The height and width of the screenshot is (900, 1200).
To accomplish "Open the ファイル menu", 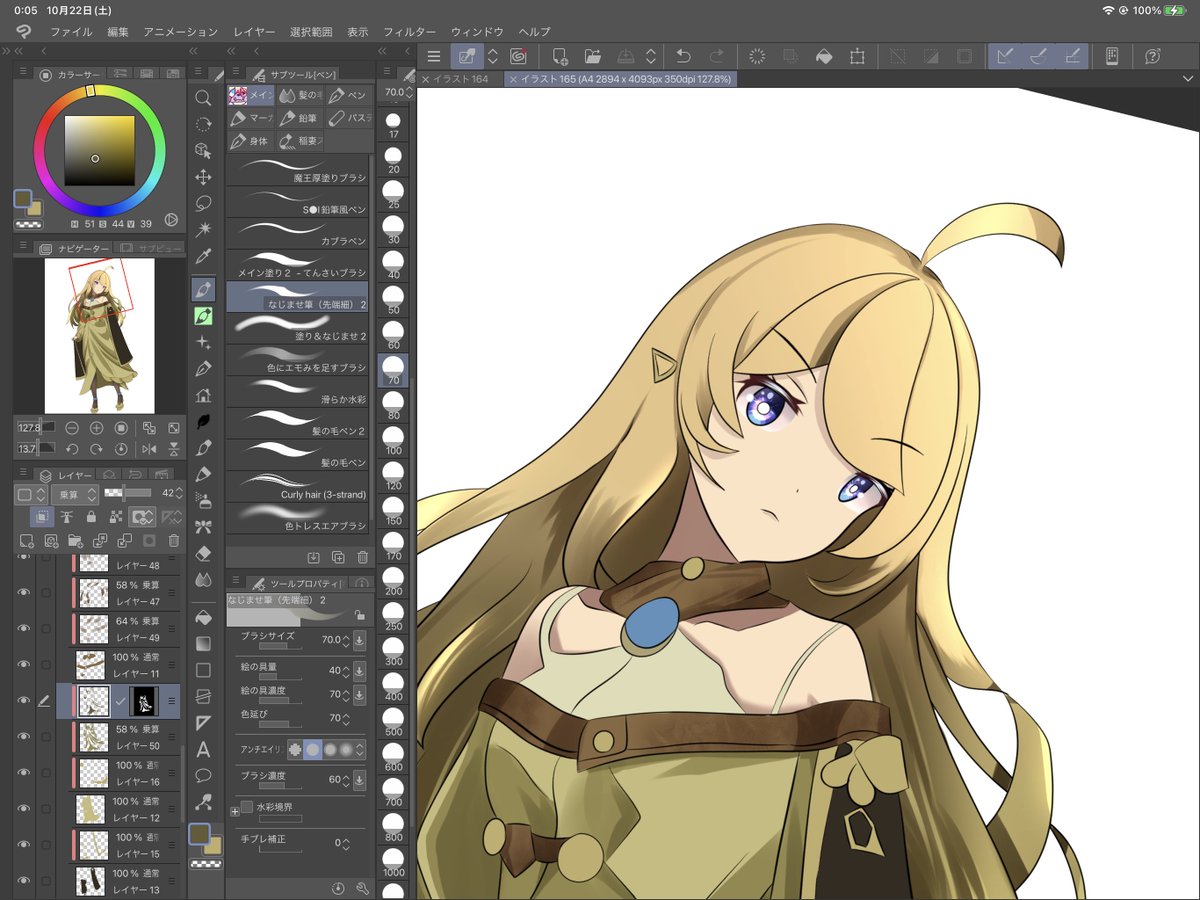I will [71, 32].
